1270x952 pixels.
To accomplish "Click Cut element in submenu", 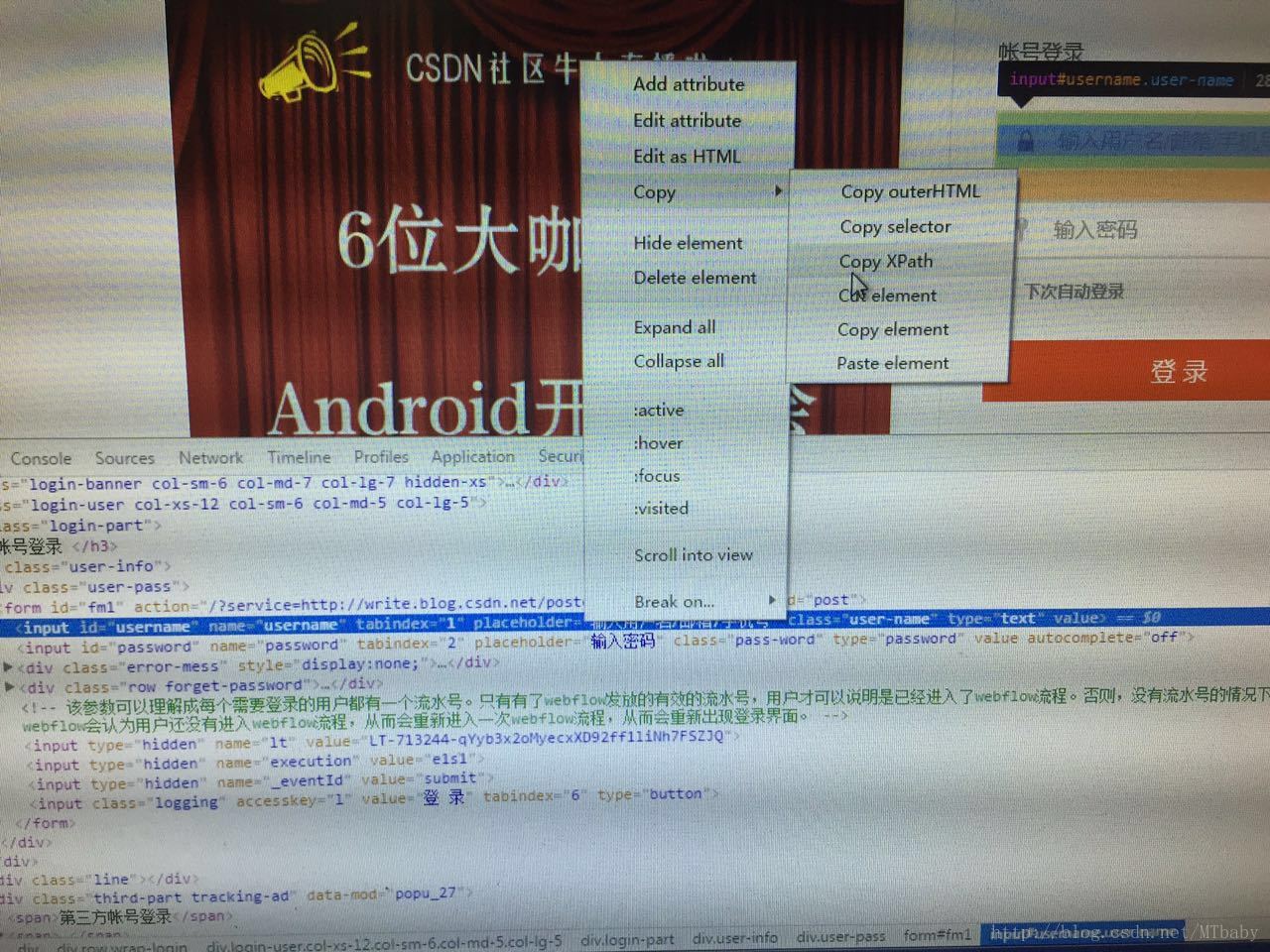I will coord(887,296).
